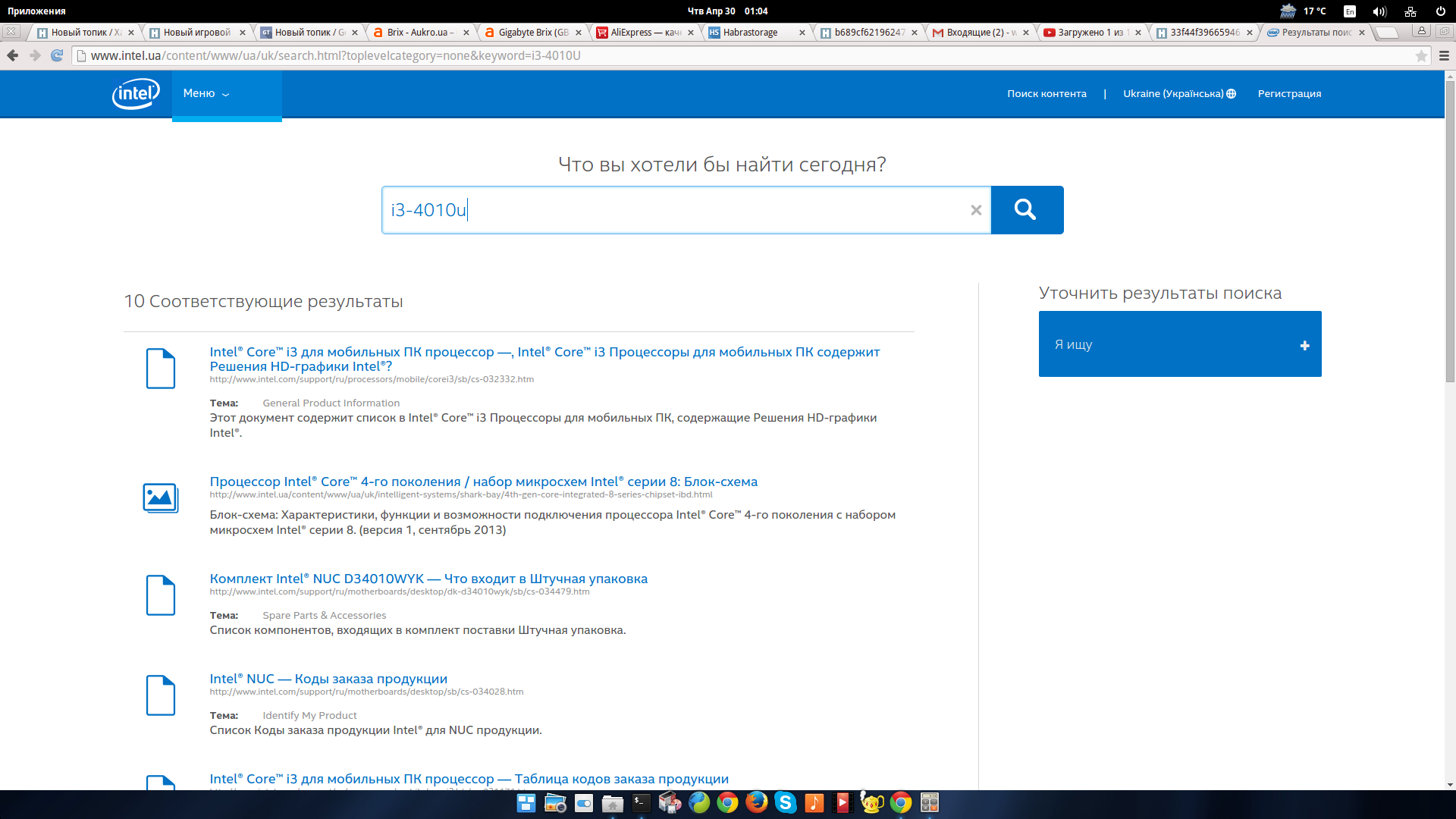Viewport: 1456px width, 819px height.
Task: Open a new tab with the new tab button
Action: coord(1387,33)
